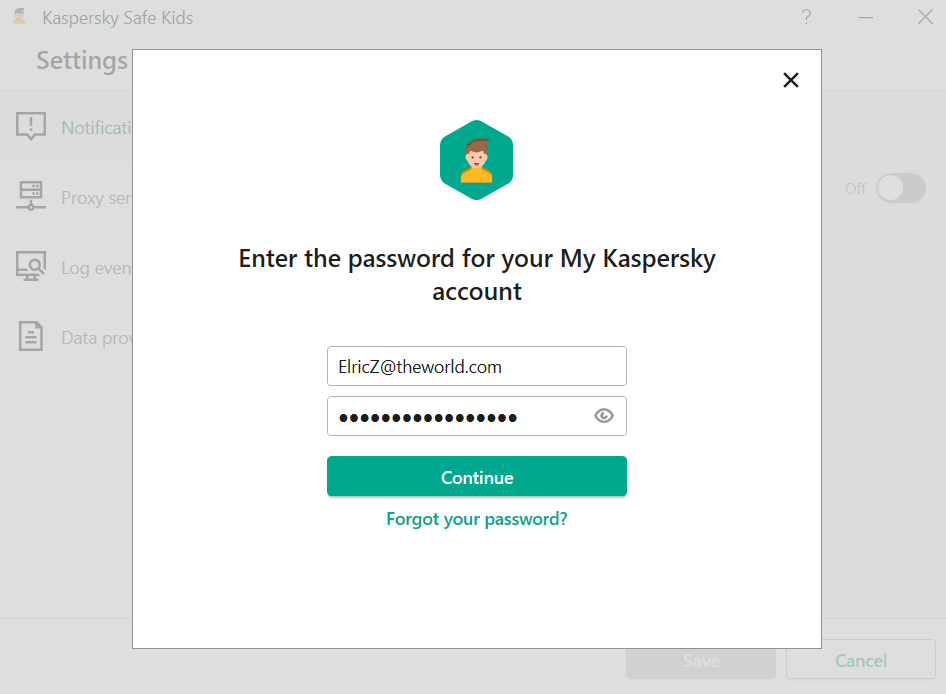Screen dimensions: 946x694
Task: Open help via the question mark icon
Action: pyautogui.click(x=806, y=17)
